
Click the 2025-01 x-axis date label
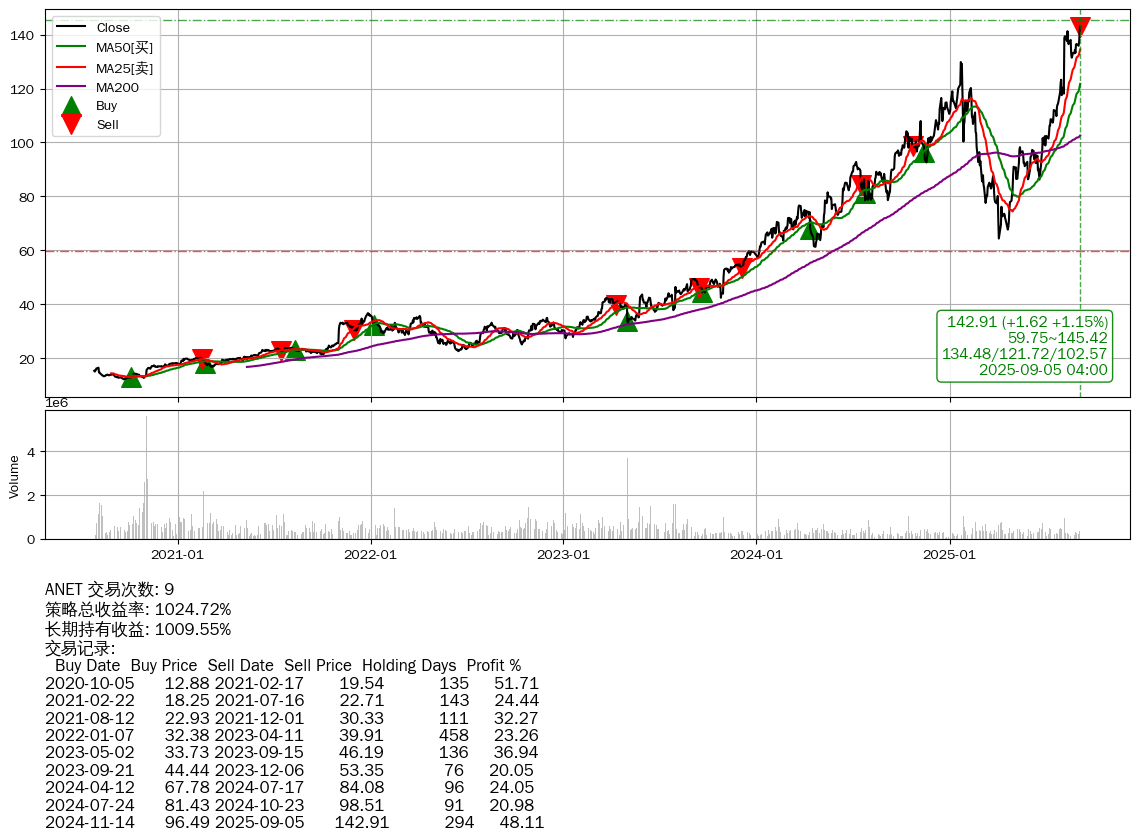point(948,553)
